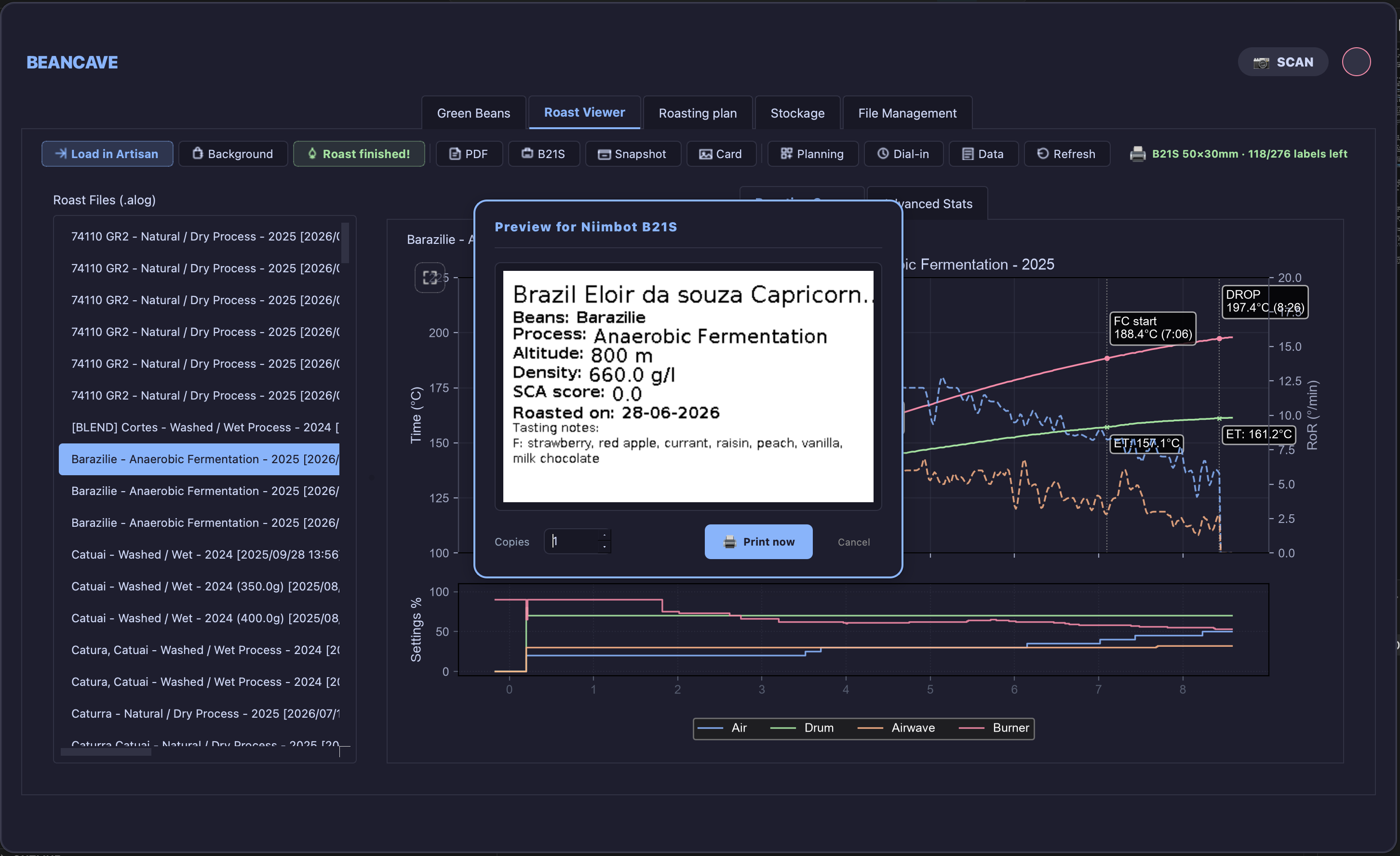Focus the Copies number field

point(577,541)
